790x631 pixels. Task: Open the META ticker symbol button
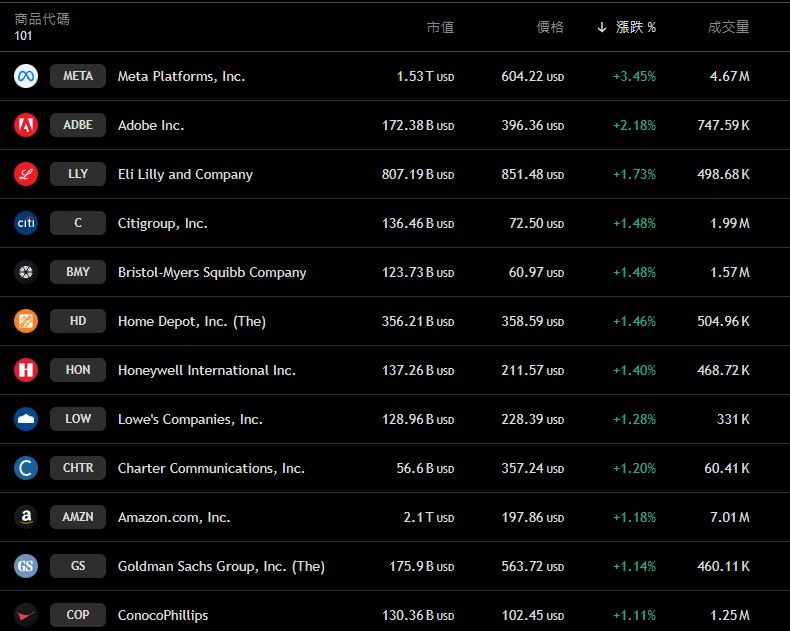[78, 76]
